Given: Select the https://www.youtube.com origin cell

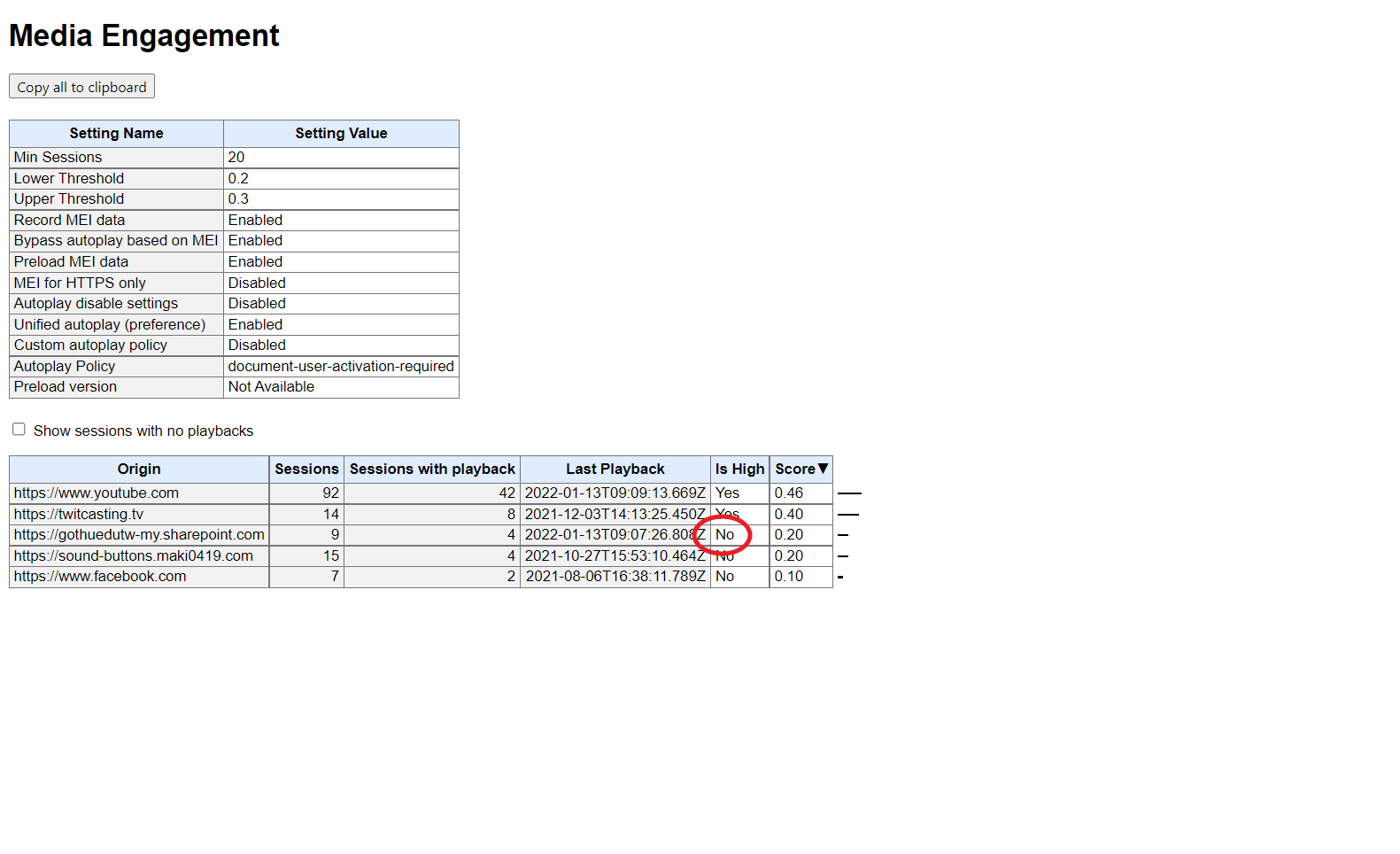Looking at the screenshot, I should (x=97, y=493).
